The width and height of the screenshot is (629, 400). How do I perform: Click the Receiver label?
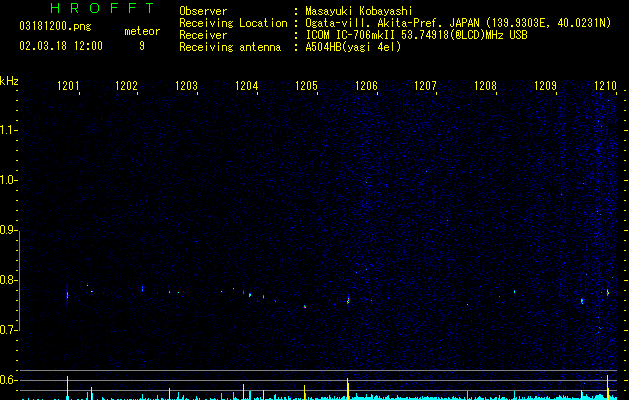(x=203, y=35)
